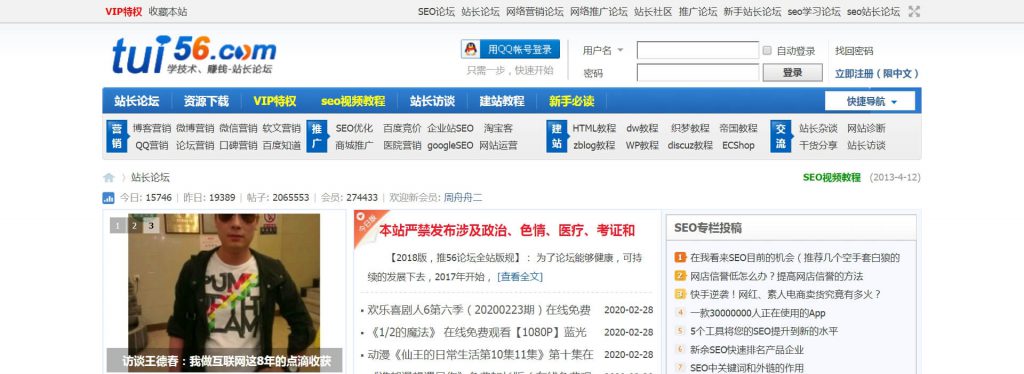Image resolution: width=1024 pixels, height=374 pixels.
Task: Open the 资源下载 nav tab
Action: coord(206,101)
